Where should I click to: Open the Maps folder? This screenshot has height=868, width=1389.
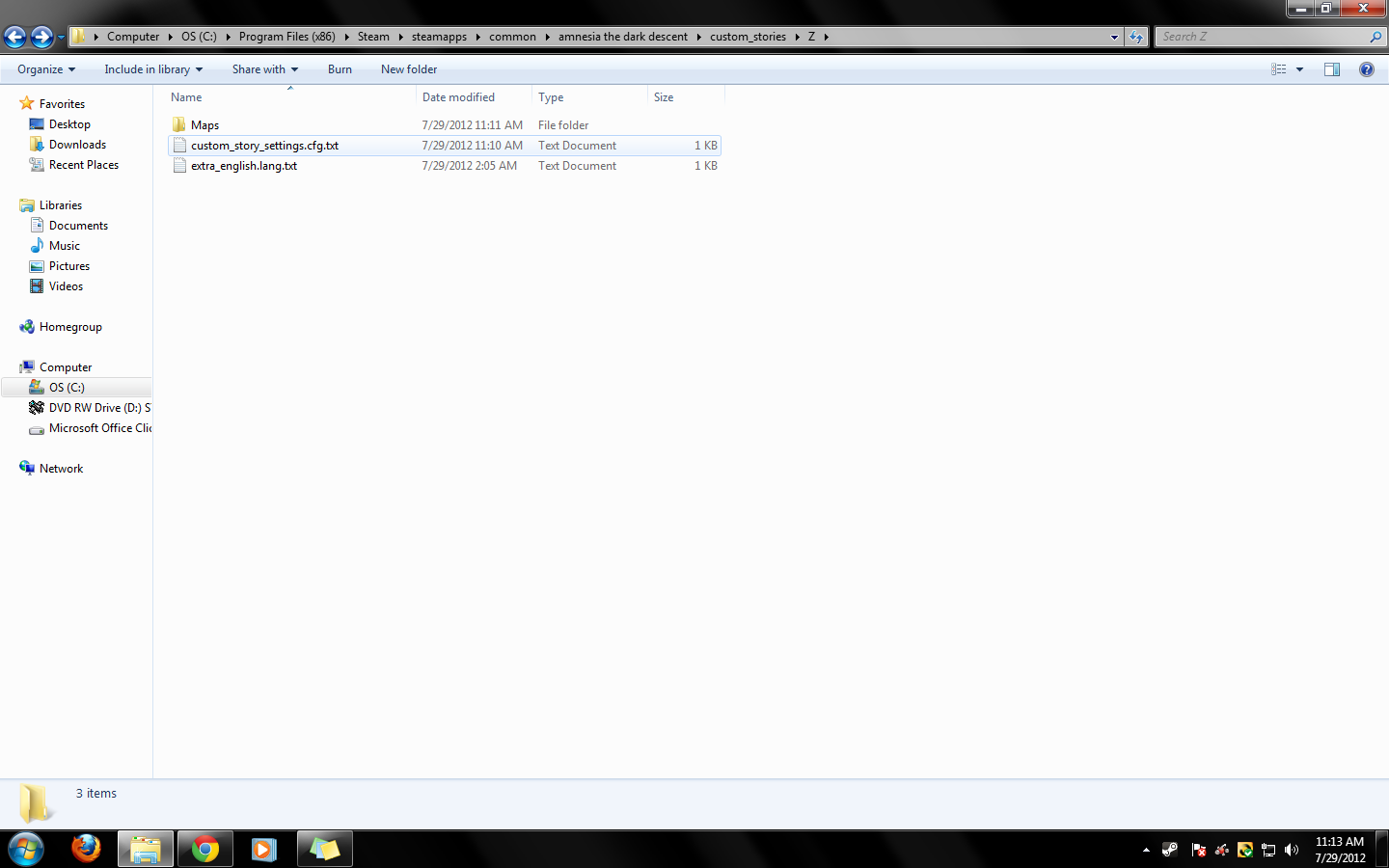pyautogui.click(x=204, y=125)
